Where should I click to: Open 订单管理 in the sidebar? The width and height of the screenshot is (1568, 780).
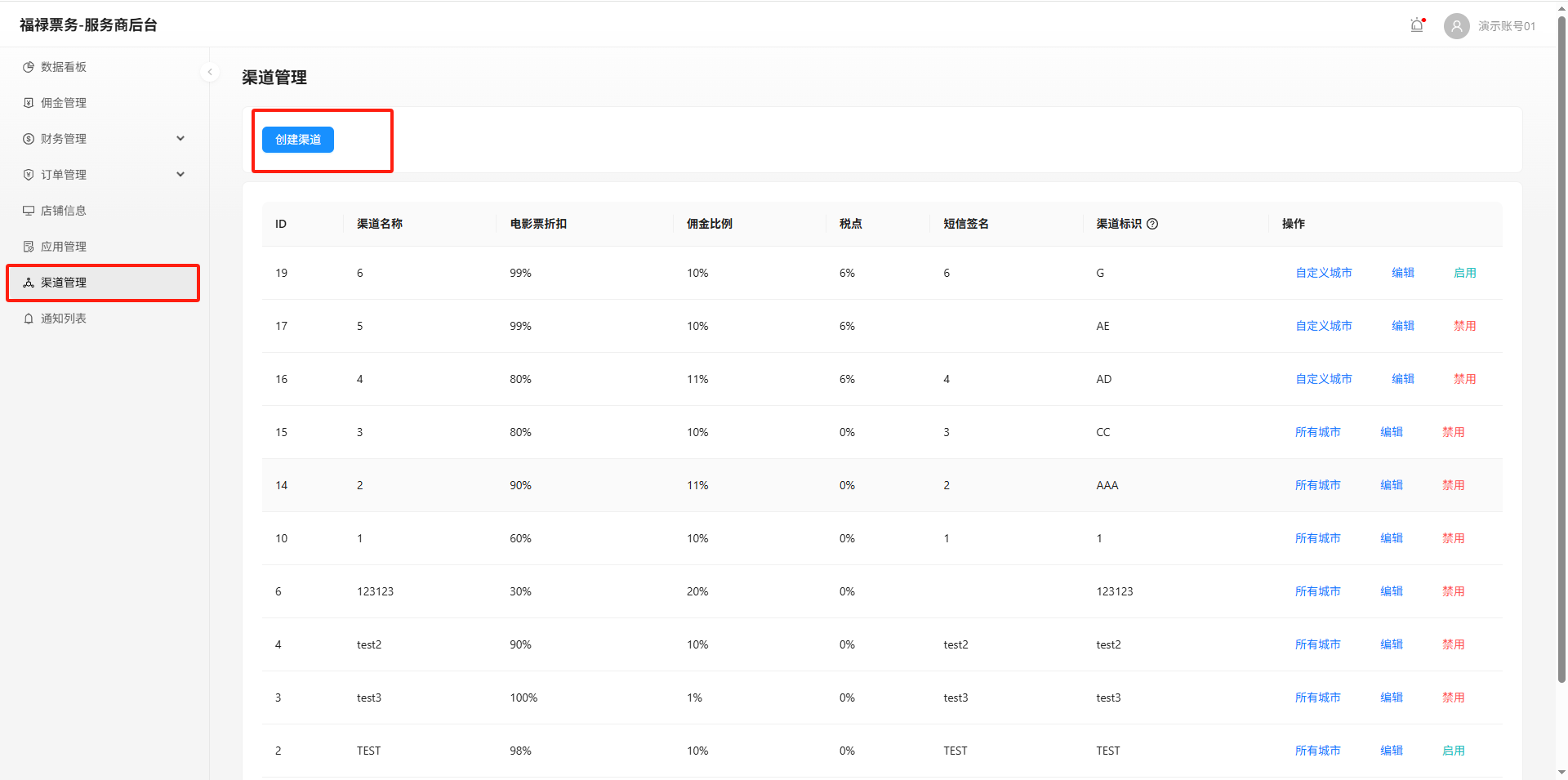[64, 175]
